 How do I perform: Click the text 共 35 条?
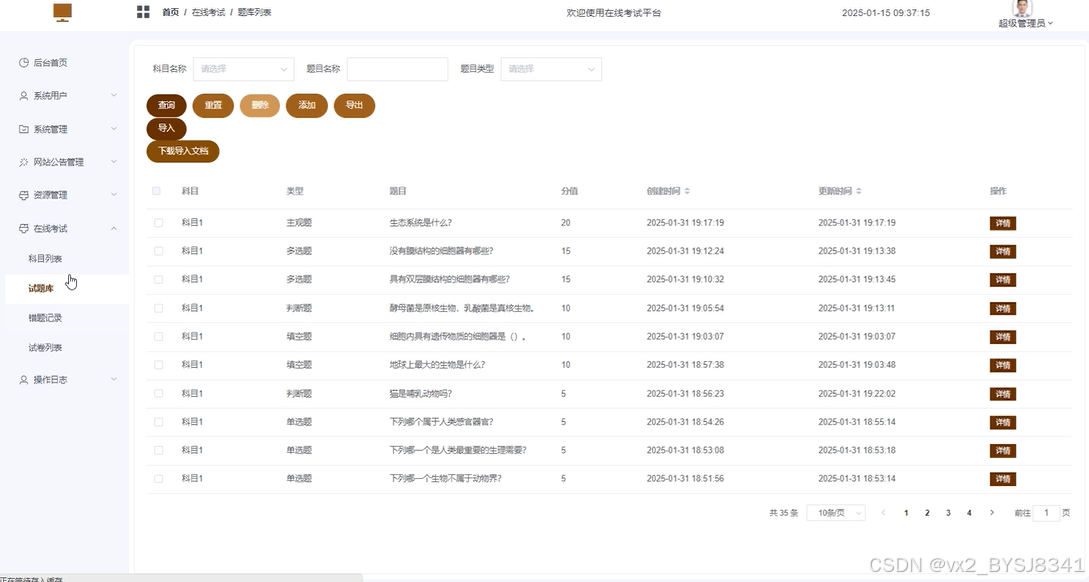pos(783,513)
